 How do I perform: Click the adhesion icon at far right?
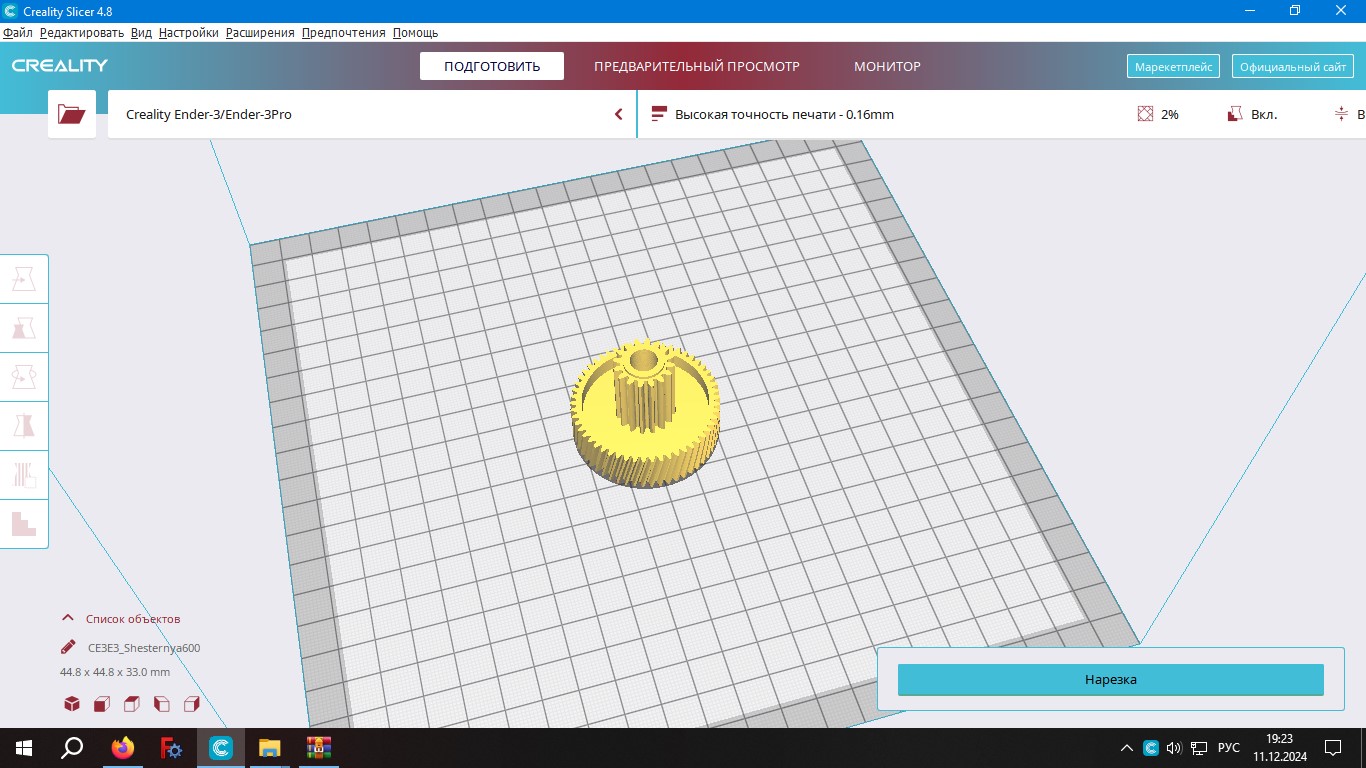point(1342,114)
